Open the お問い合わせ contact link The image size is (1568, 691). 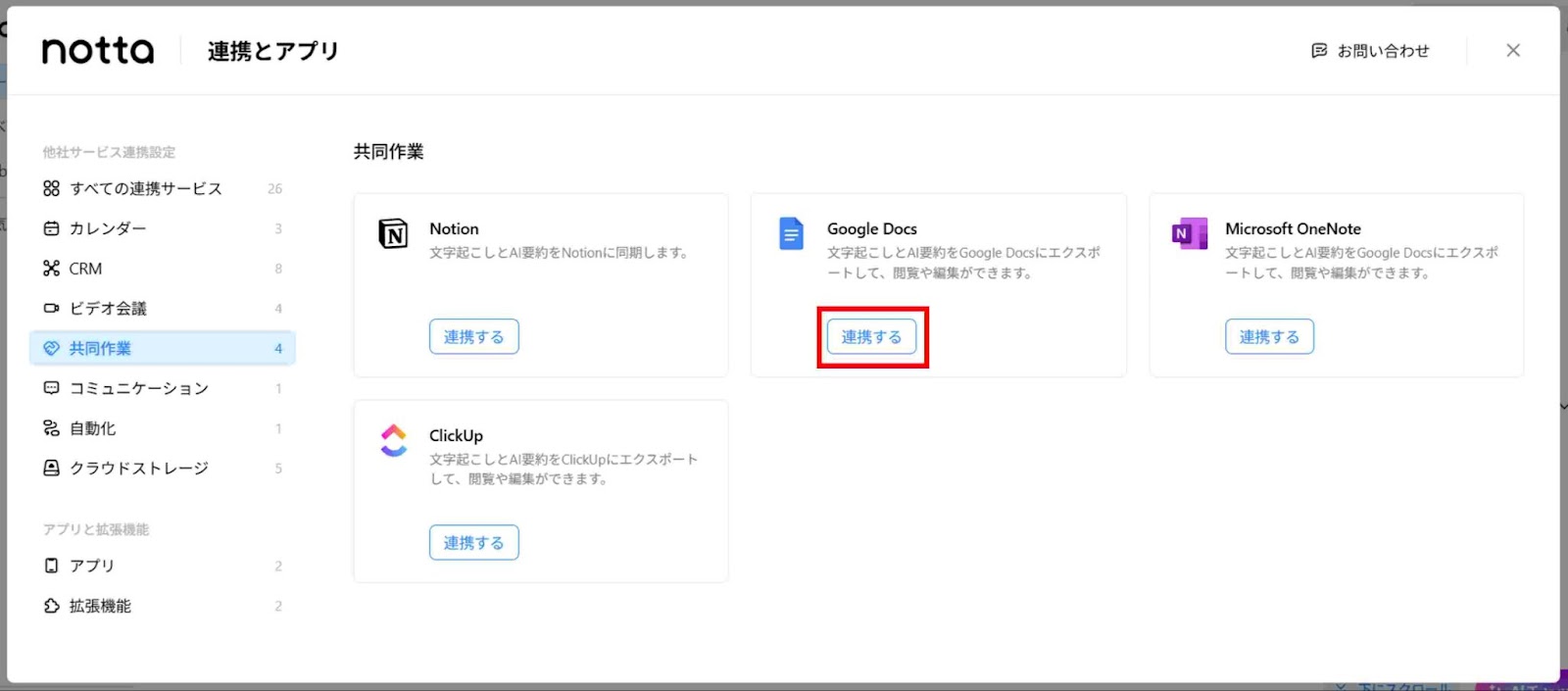[1370, 50]
